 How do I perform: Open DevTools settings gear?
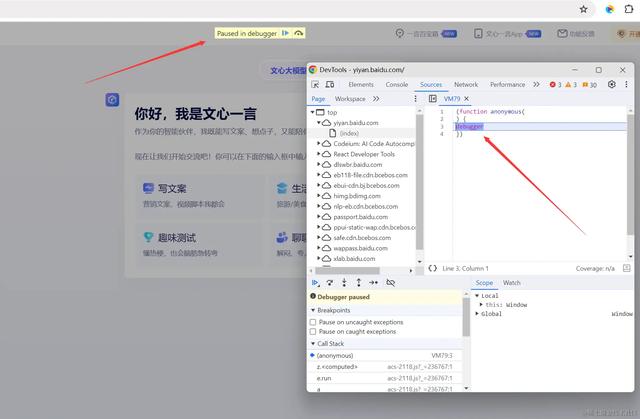click(x=611, y=84)
